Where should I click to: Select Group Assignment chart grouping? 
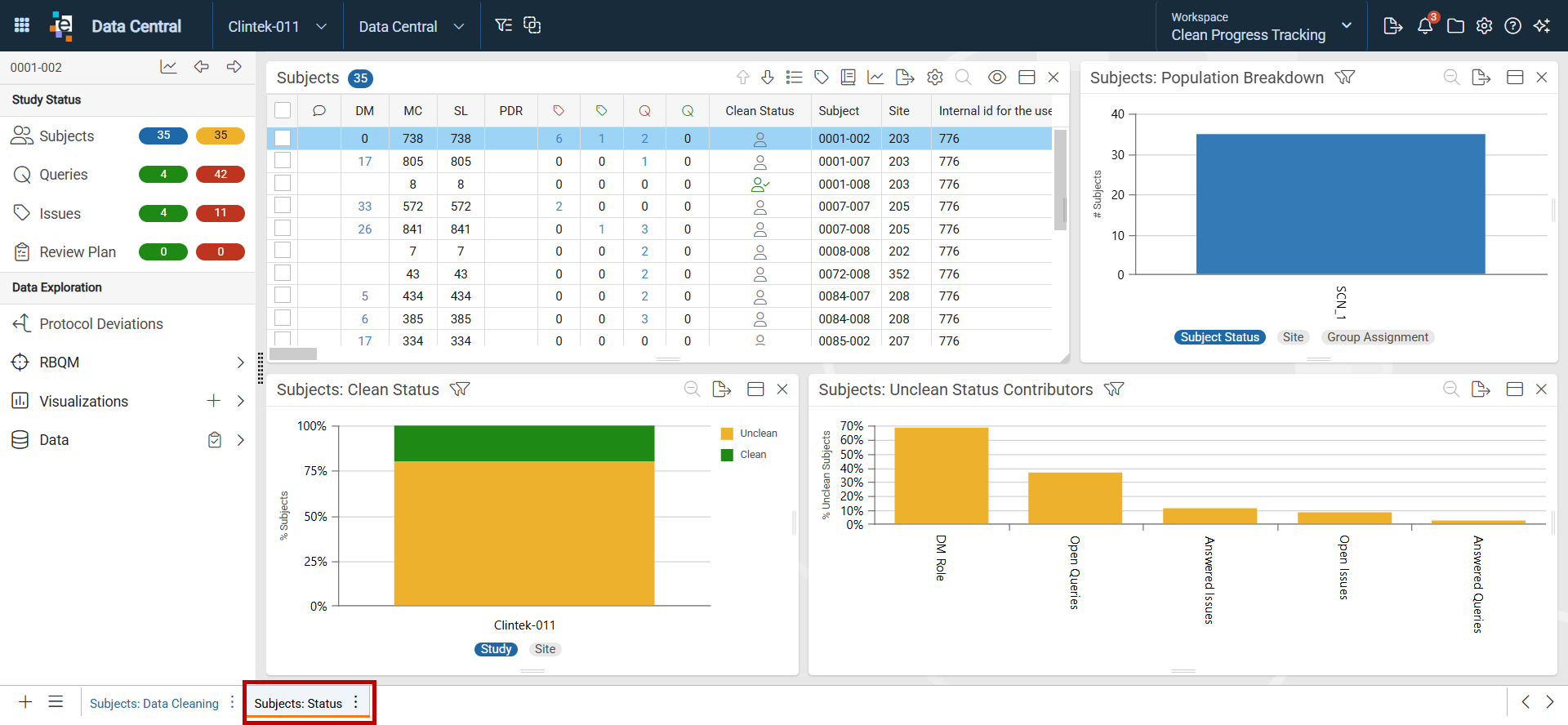coord(1378,337)
